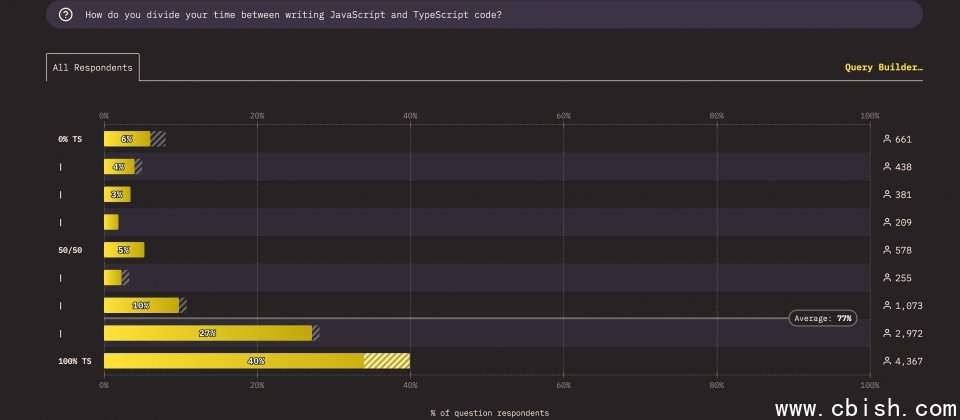Select the All Respondents tab
960x420 pixels.
tap(92, 68)
